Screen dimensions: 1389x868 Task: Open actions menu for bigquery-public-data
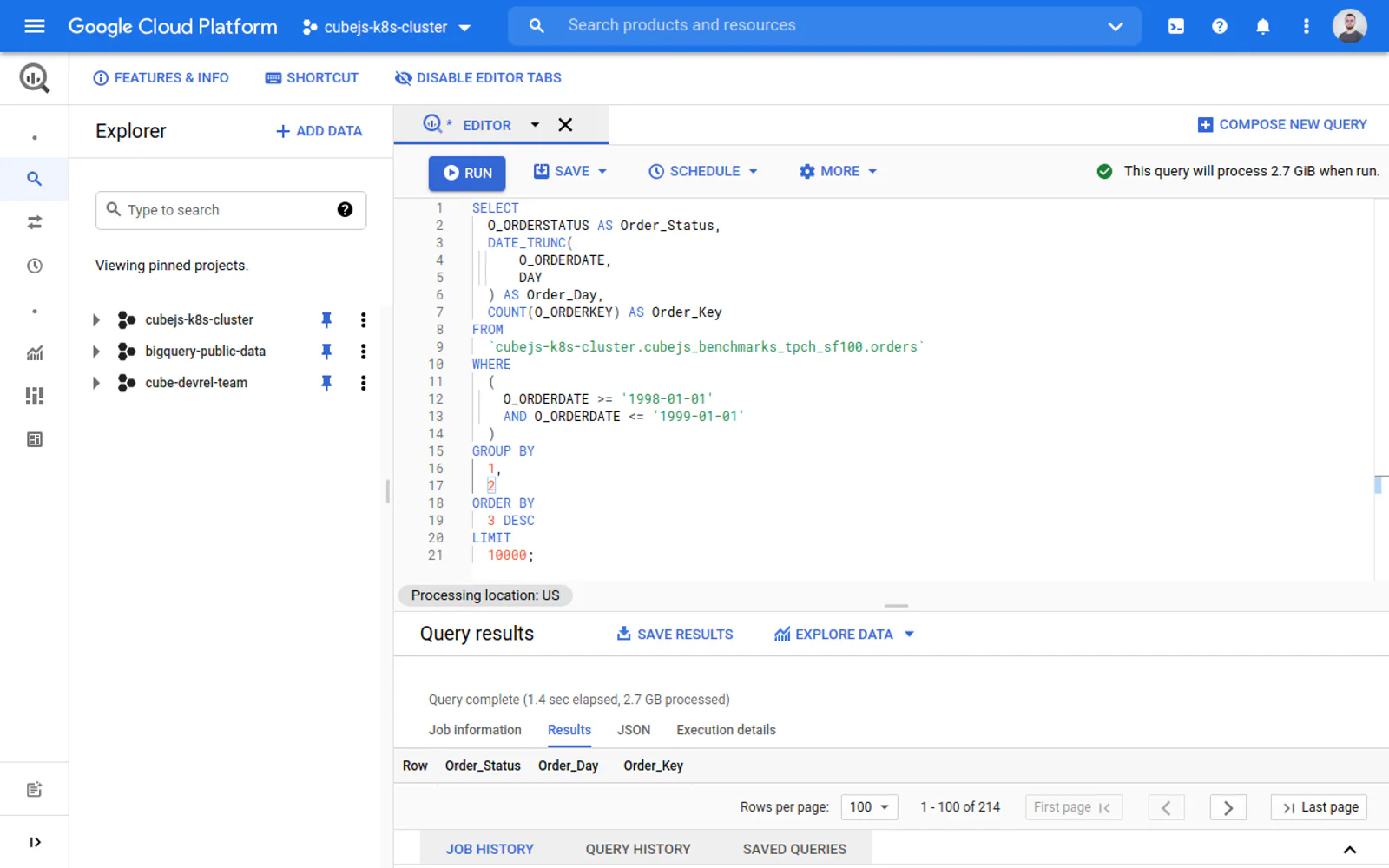(x=363, y=352)
